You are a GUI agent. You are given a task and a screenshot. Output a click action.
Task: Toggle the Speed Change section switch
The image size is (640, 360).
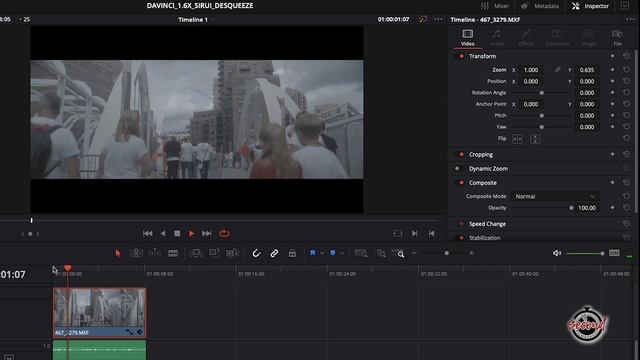tap(461, 224)
